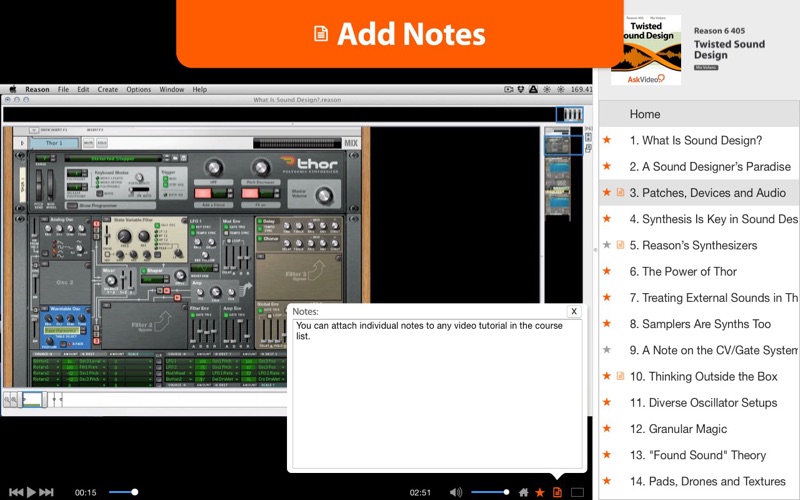The image size is (800, 500).
Task: Open lesson 11. Diverse Oscillator Setups
Action: click(x=699, y=403)
